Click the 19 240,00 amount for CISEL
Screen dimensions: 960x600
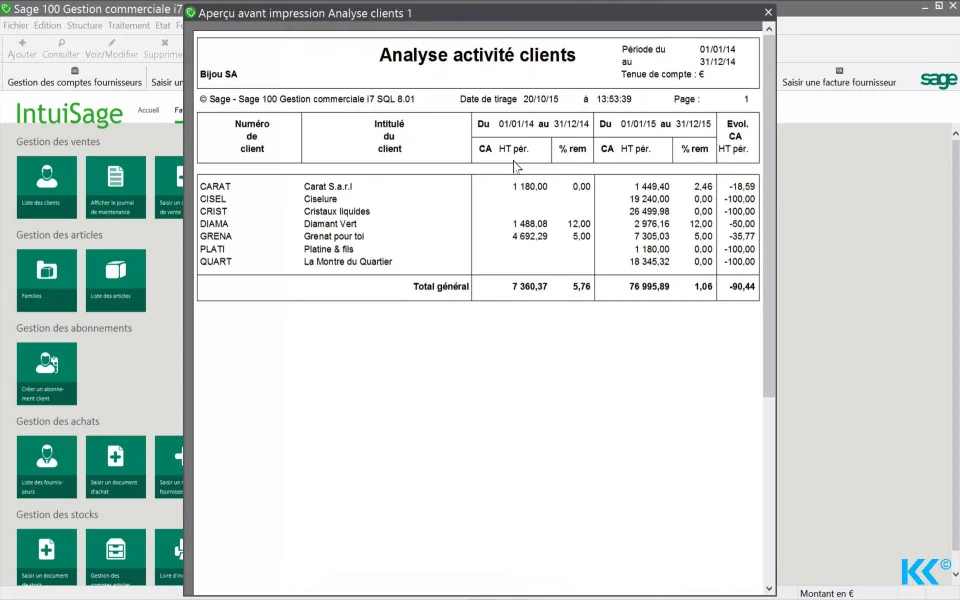click(649, 199)
